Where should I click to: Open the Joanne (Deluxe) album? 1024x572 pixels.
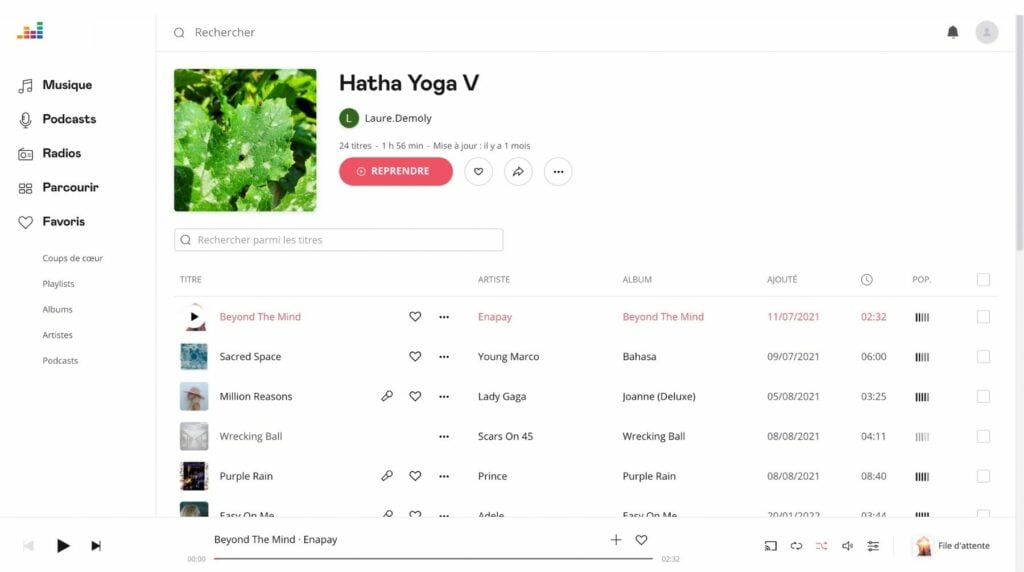click(x=658, y=396)
